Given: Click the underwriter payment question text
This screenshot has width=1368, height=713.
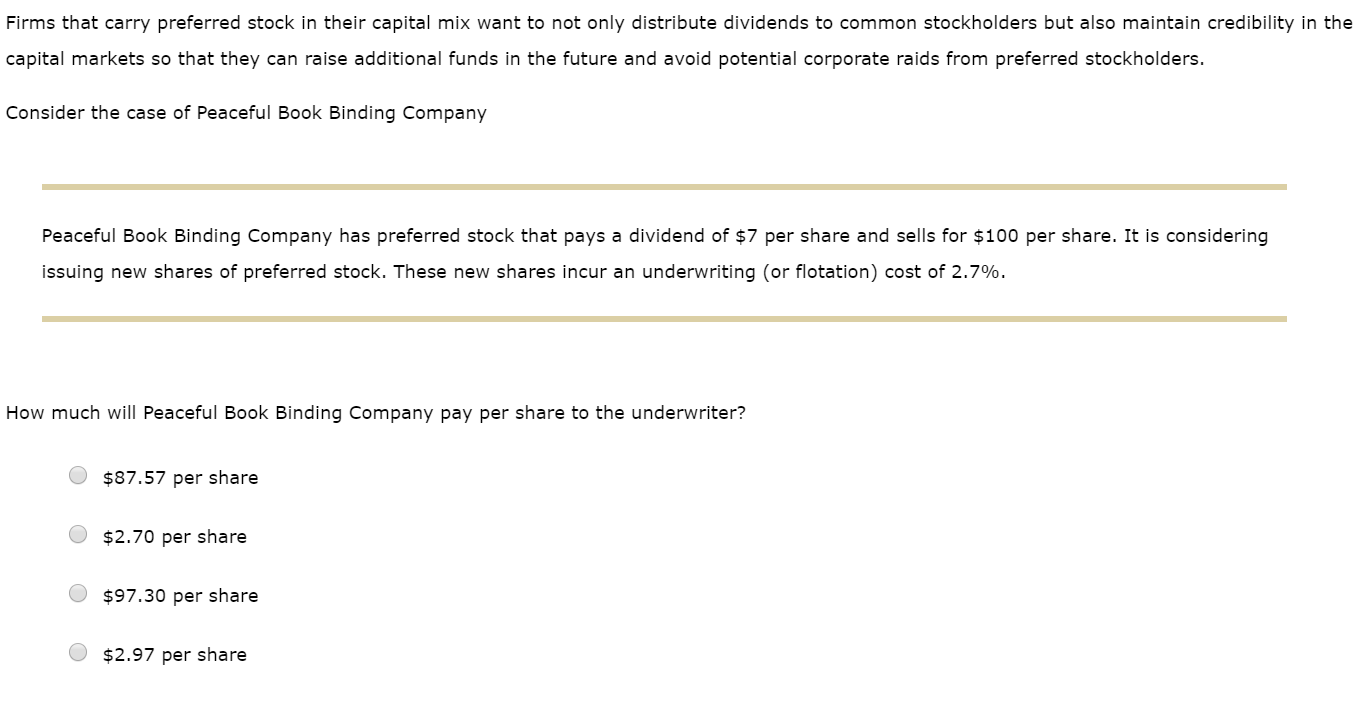Looking at the screenshot, I should coord(376,412).
